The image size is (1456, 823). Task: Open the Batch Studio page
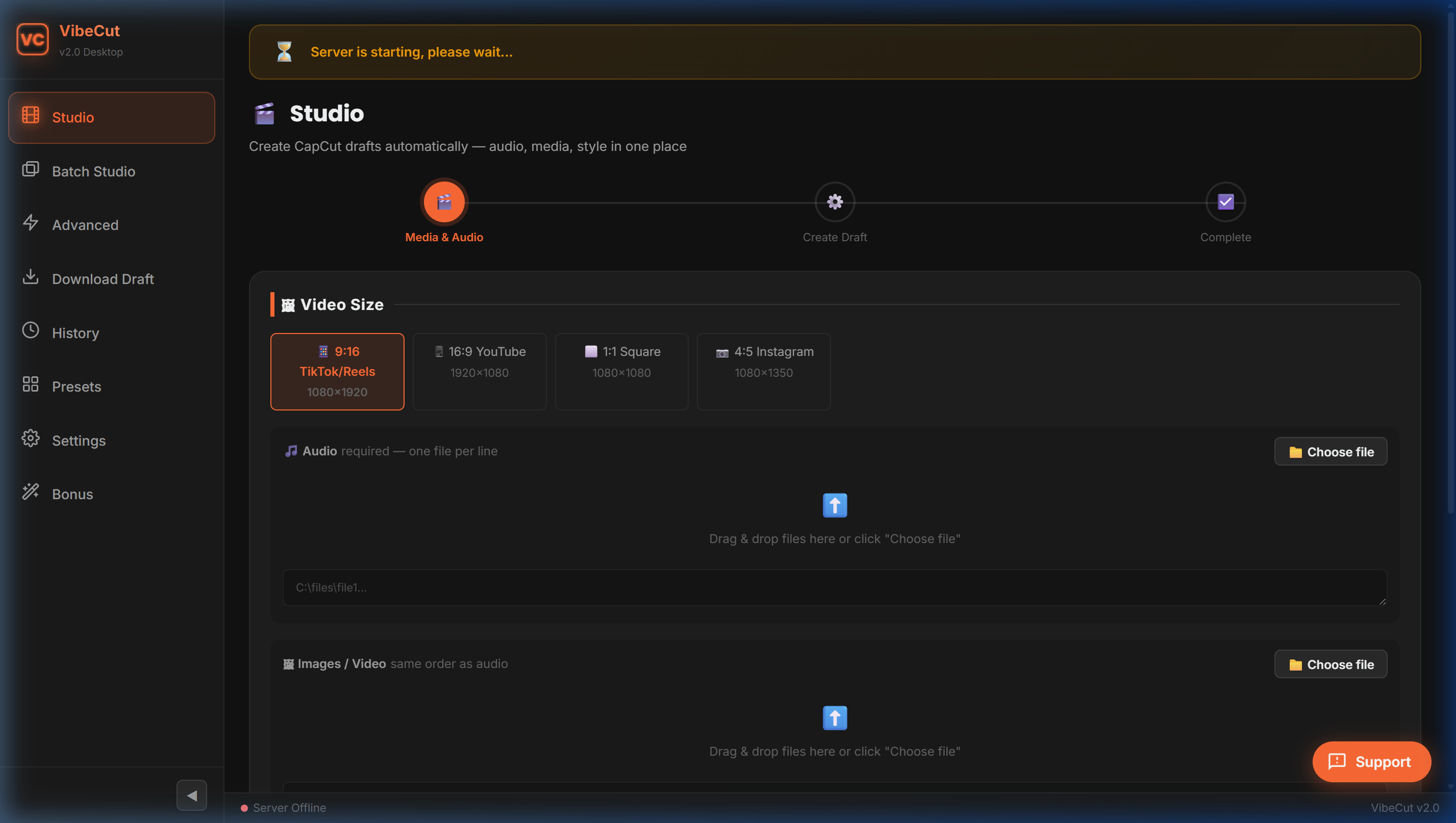pyautogui.click(x=111, y=171)
